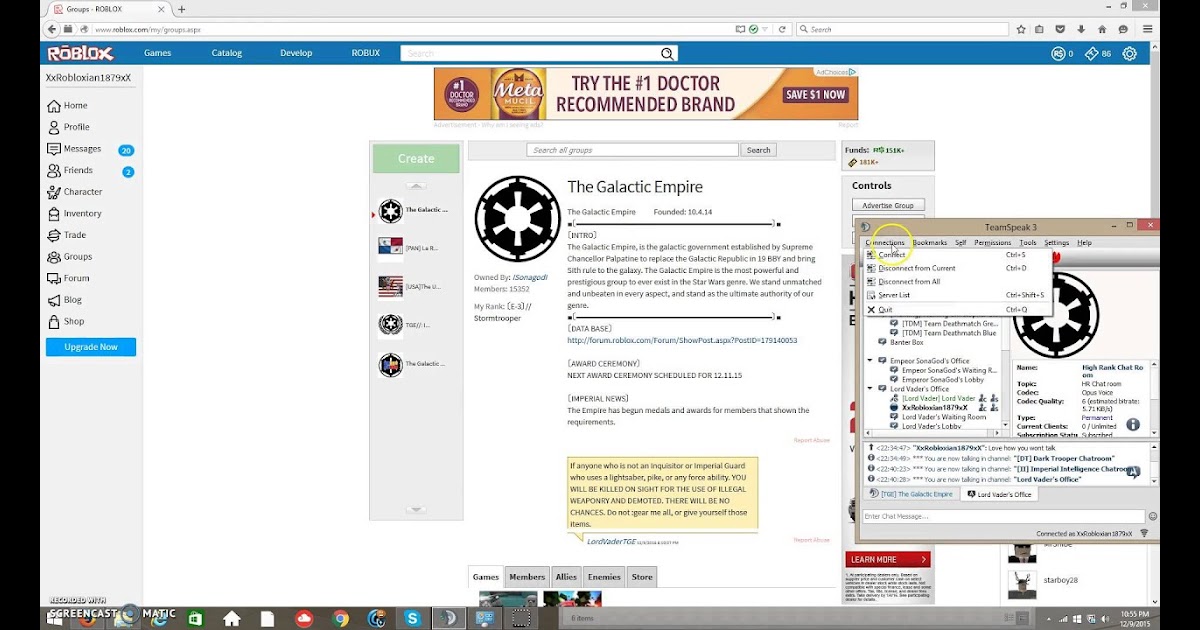This screenshot has width=1200, height=630.
Task: Open the TeamSpeak Settings menu
Action: pos(1056,243)
